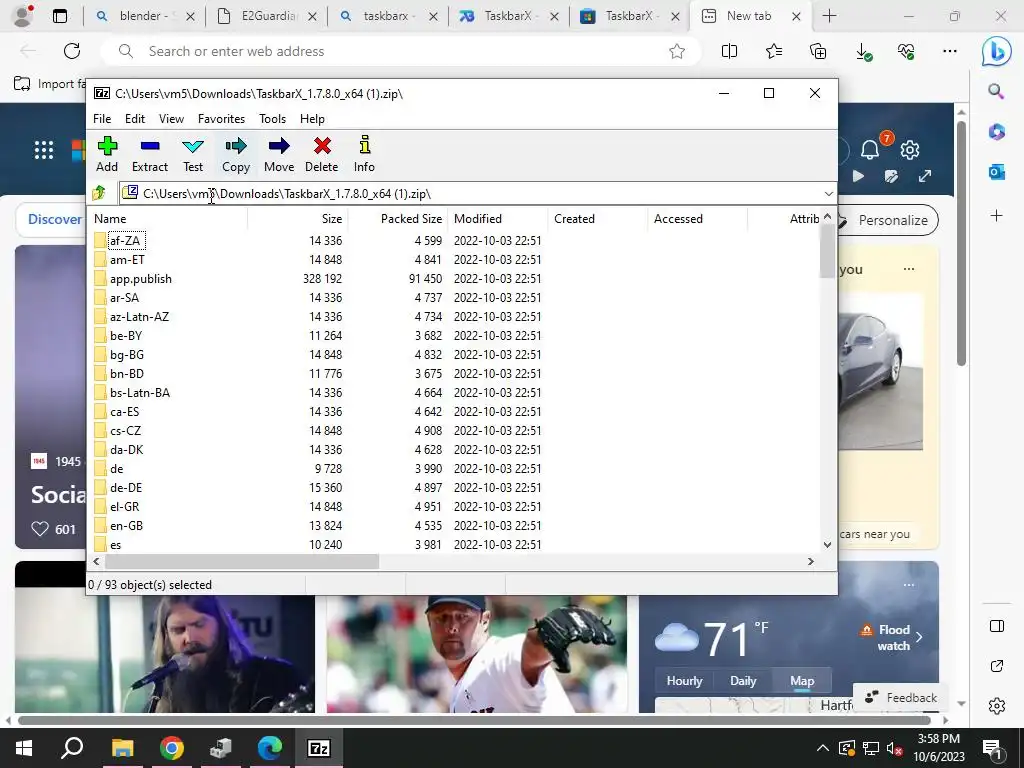The height and width of the screenshot is (768, 1024).
Task: Open File Explorer from the taskbar
Action: point(122,748)
